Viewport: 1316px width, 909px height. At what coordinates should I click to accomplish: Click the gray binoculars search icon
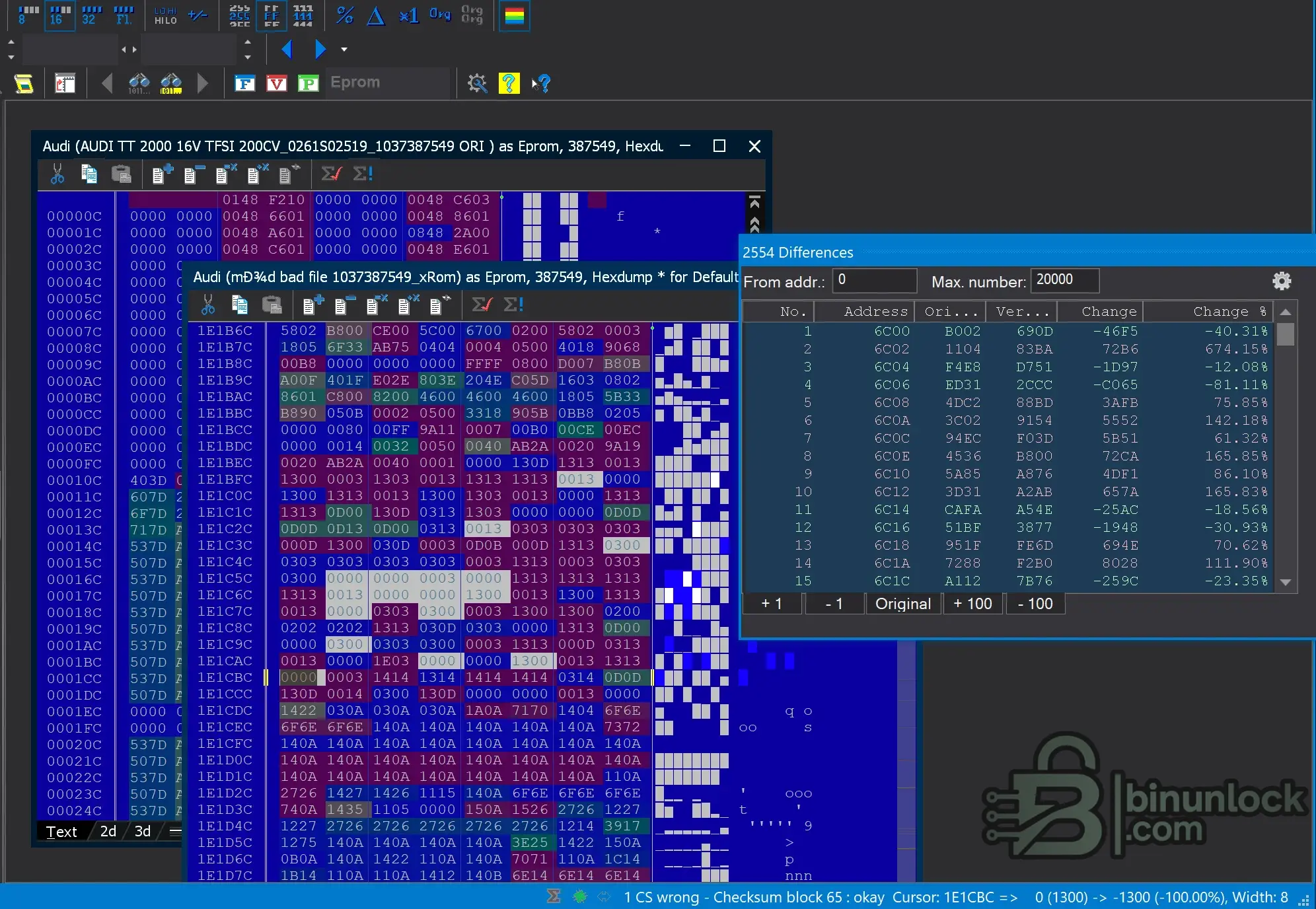point(139,83)
